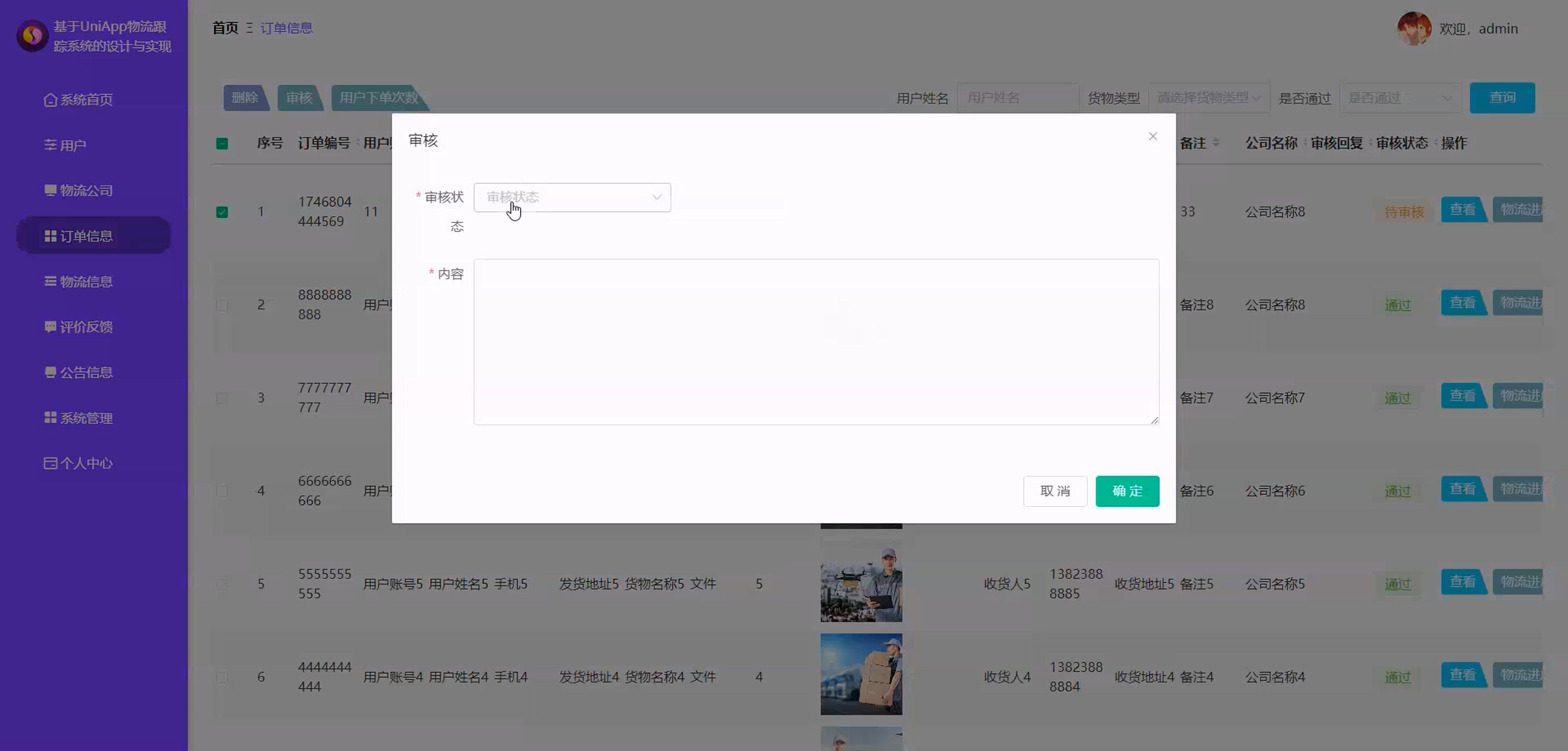Open the pass-or-not filter dropdown

pyautogui.click(x=1400, y=98)
